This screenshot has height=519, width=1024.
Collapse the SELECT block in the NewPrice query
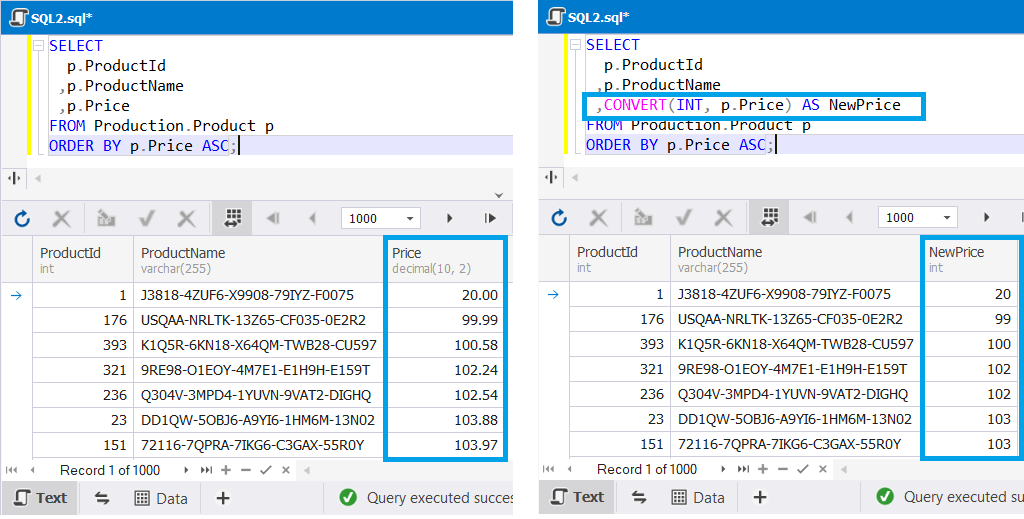[x=575, y=46]
